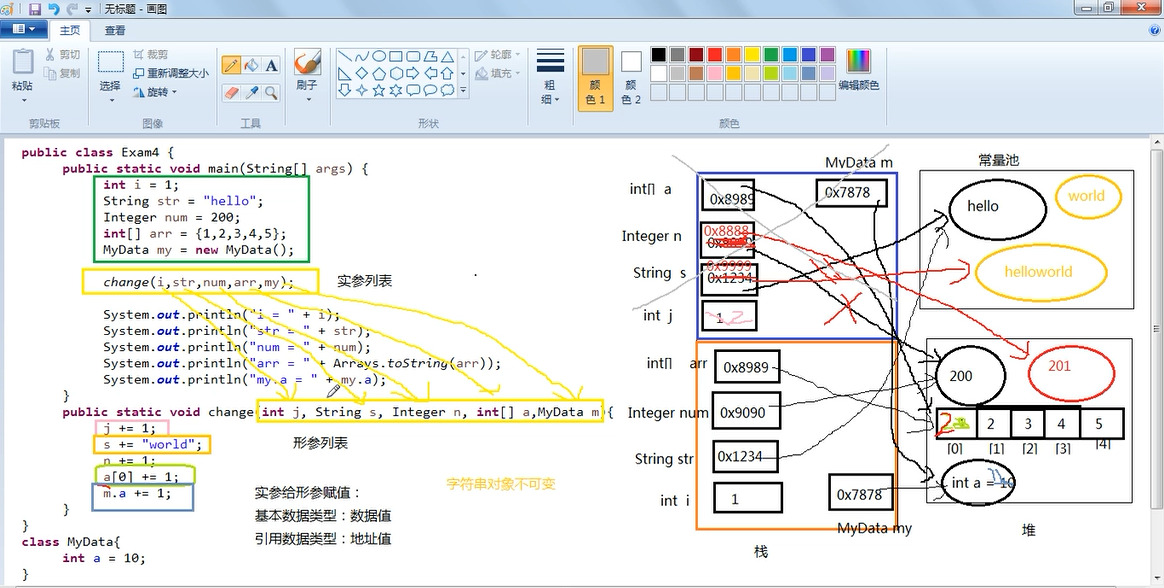Select the Color picker eyedropper tool
Screen dimensions: 1164x588
(253, 90)
